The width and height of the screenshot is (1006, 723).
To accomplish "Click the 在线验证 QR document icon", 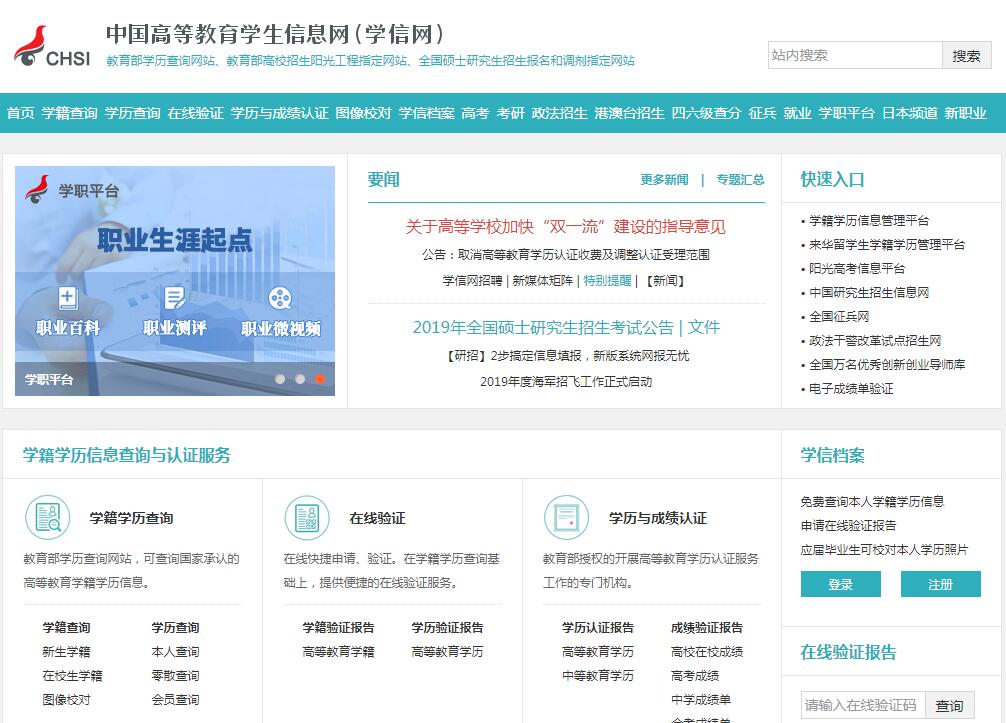I will click(307, 518).
